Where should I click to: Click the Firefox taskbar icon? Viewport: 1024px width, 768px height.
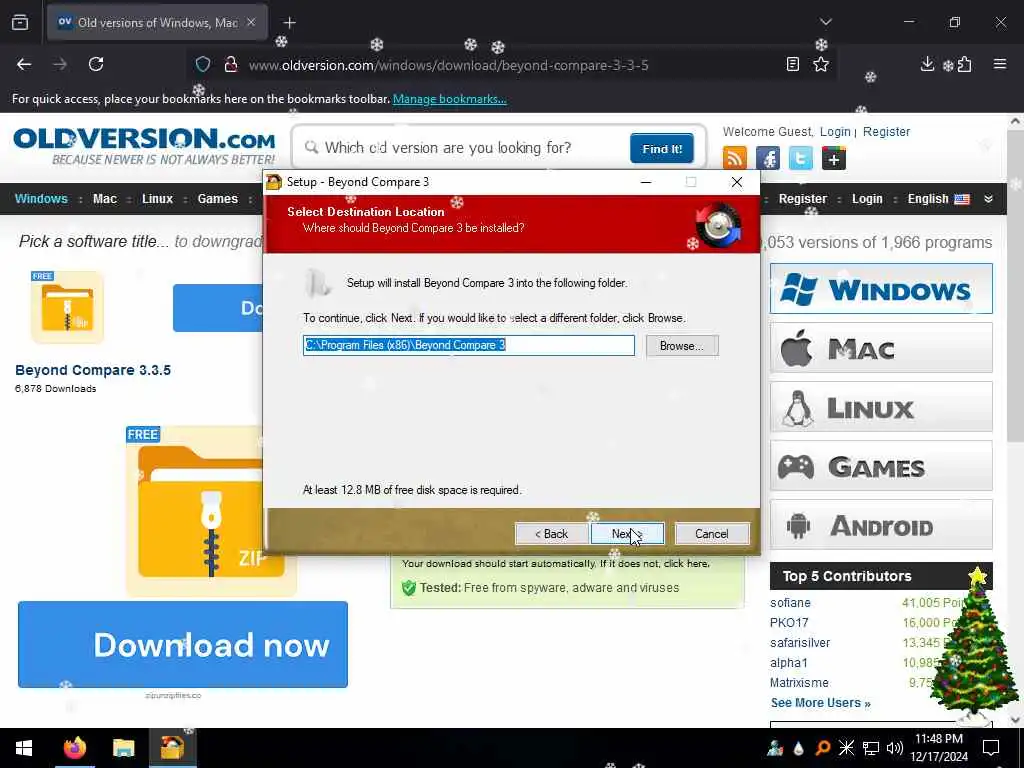[x=74, y=748]
